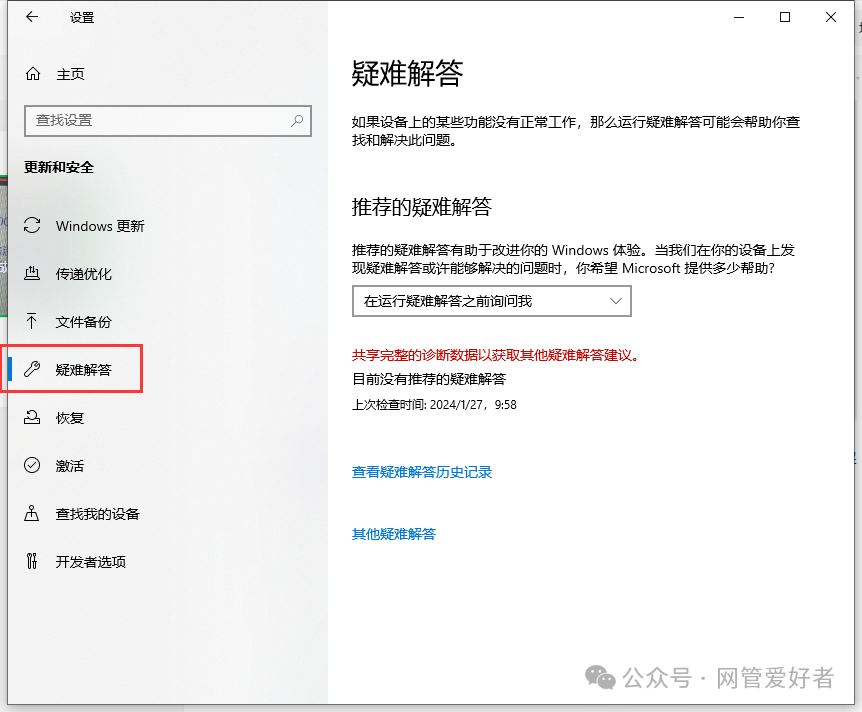This screenshot has height=712, width=862.
Task: Open the 主页 home page
Action: click(x=70, y=74)
